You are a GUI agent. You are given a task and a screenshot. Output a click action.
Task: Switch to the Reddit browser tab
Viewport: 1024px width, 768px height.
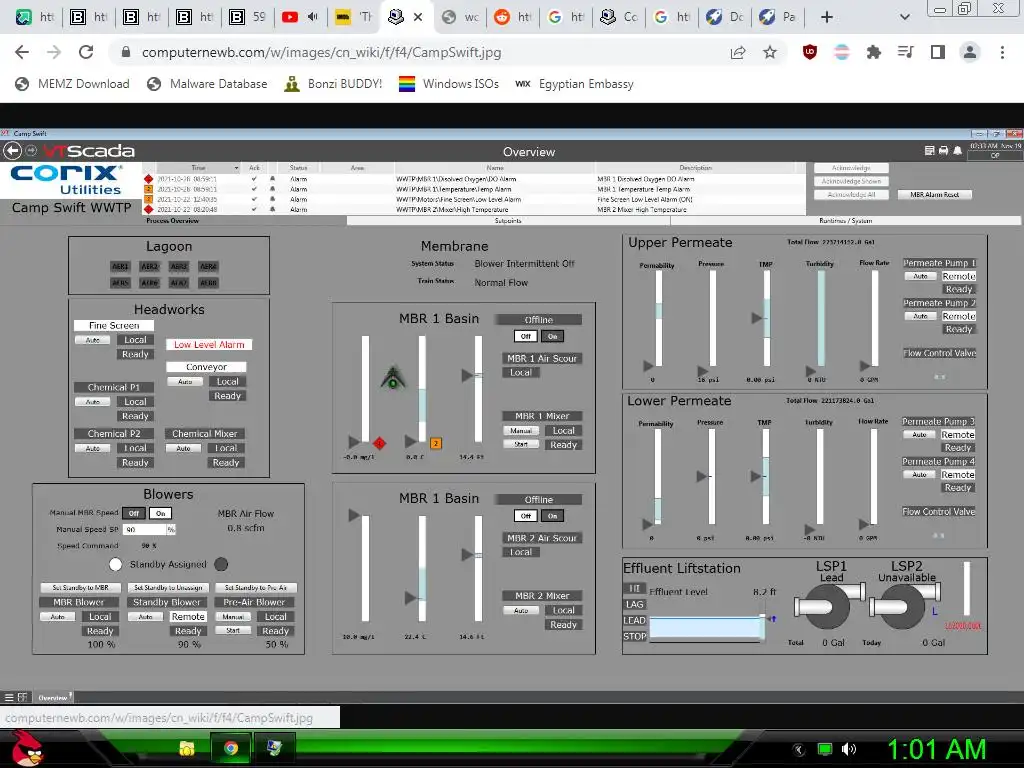pos(511,17)
